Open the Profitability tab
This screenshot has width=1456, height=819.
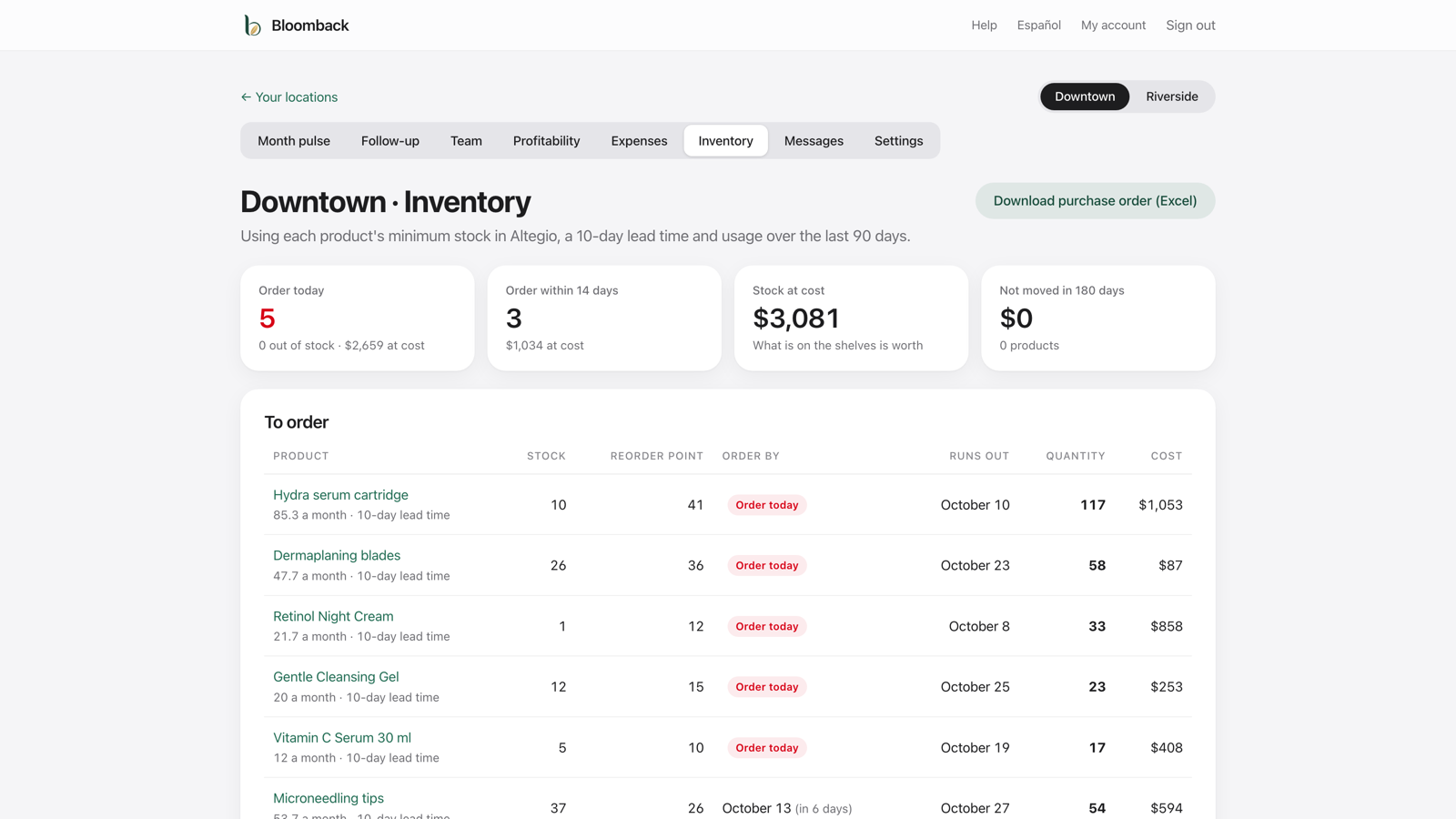point(546,141)
